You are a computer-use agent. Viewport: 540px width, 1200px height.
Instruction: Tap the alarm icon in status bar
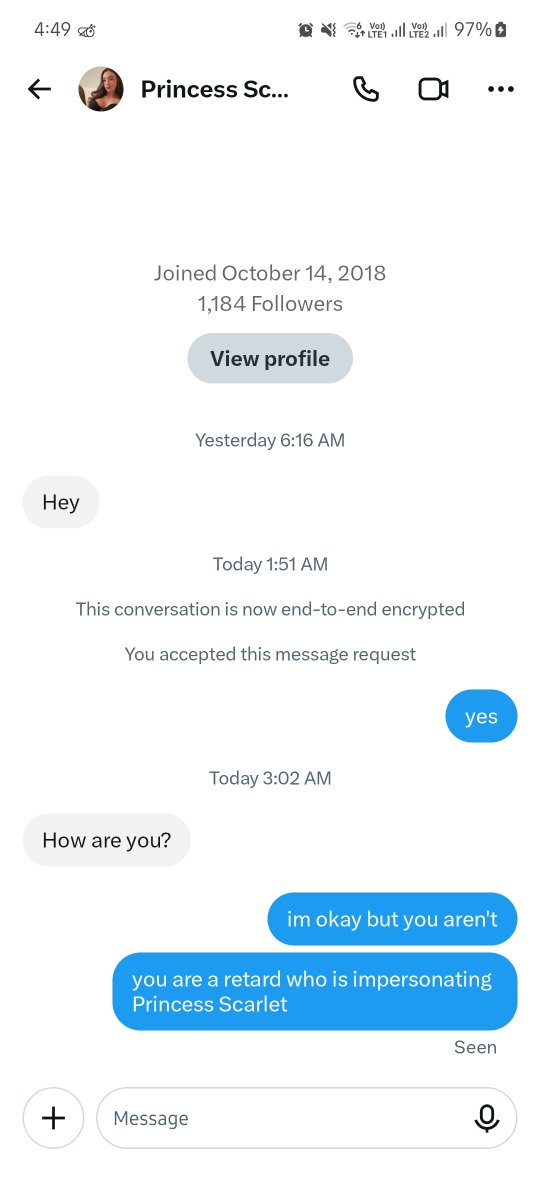coord(306,30)
